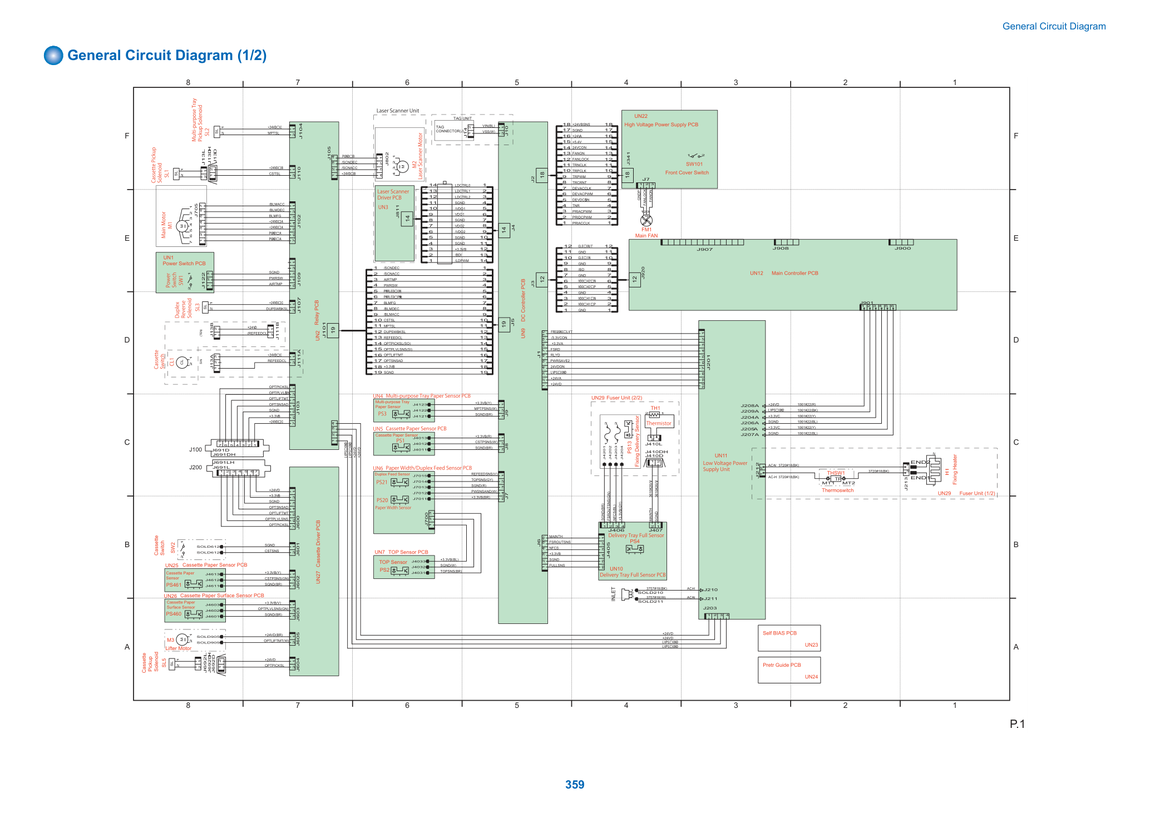
Task: Select the UN23 Self BIAS PCB box
Action: click(789, 638)
